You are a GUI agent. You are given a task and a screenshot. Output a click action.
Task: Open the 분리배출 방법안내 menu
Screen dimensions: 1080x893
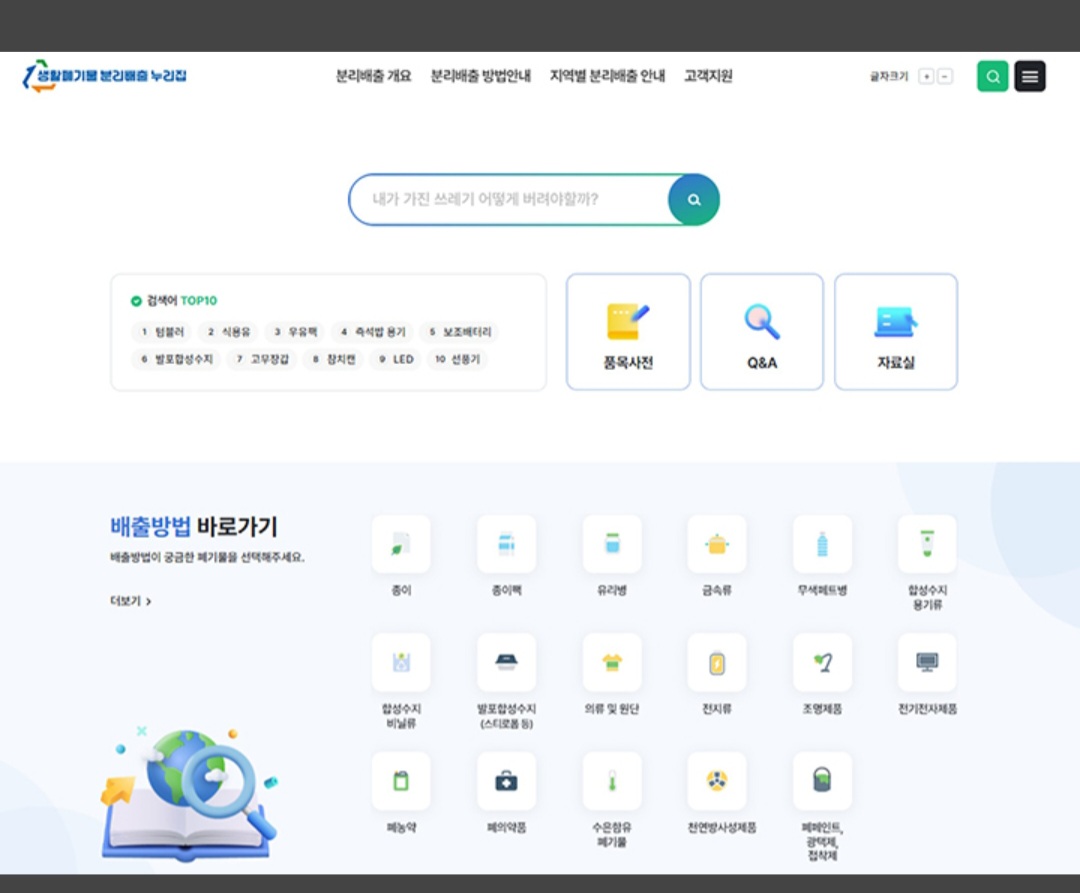[481, 76]
